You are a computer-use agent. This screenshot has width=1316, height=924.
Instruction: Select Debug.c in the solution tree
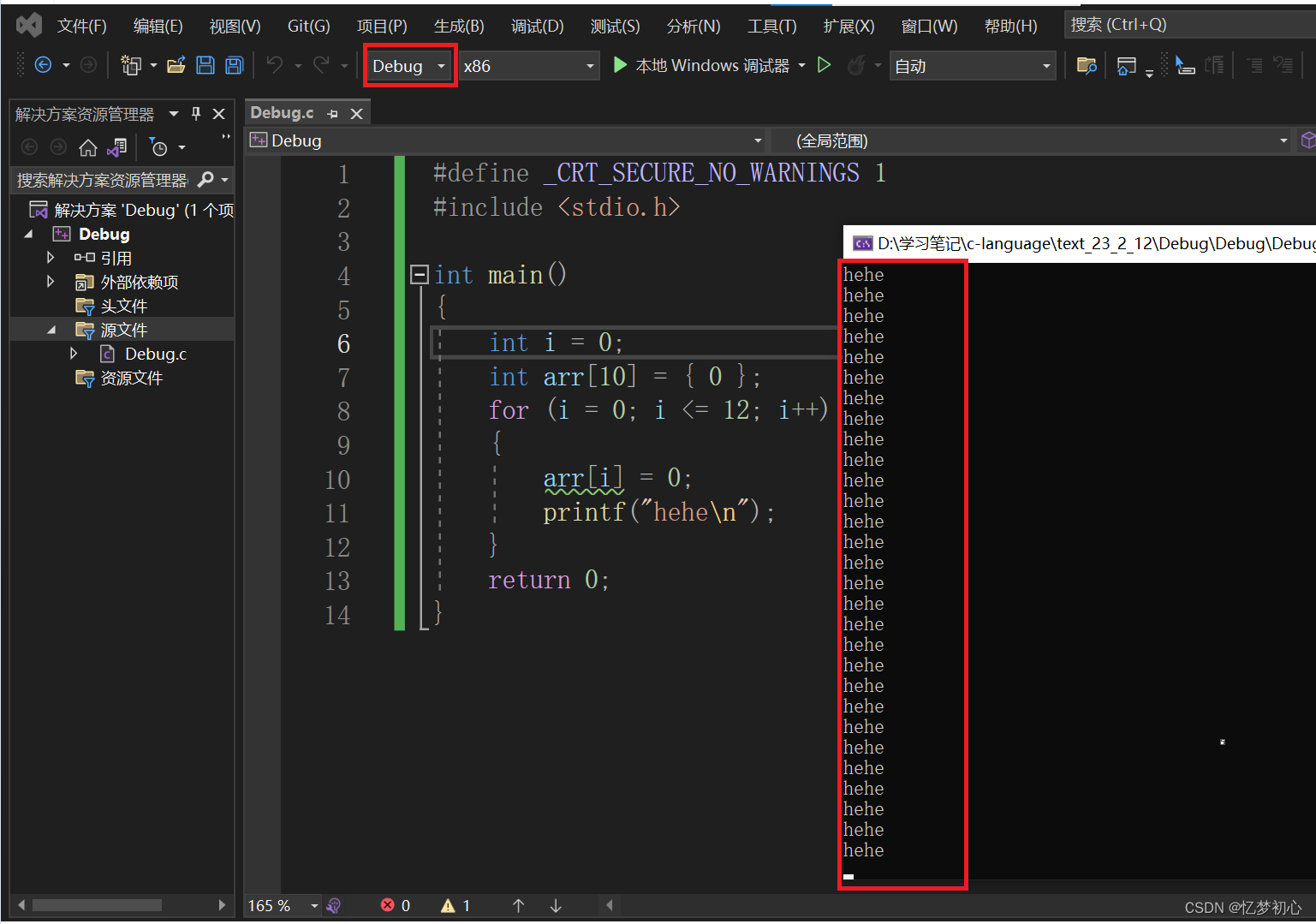(156, 354)
